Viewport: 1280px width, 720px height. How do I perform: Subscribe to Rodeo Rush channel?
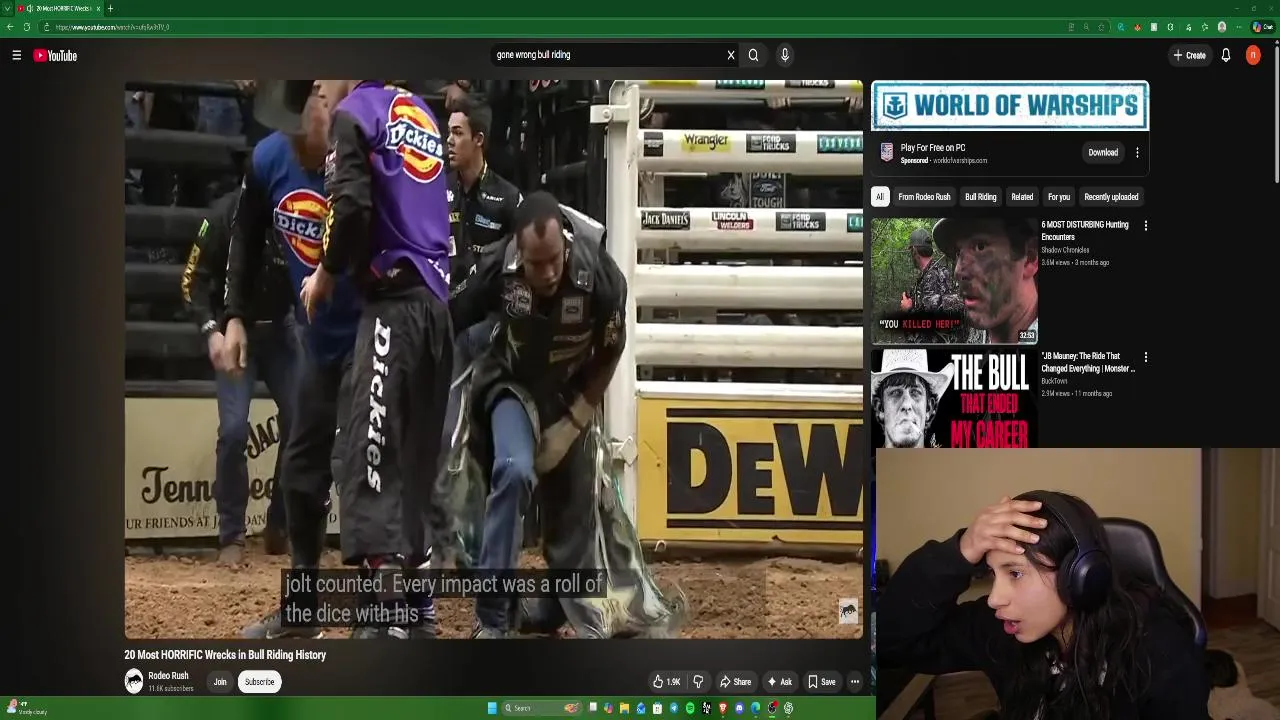[x=259, y=682]
